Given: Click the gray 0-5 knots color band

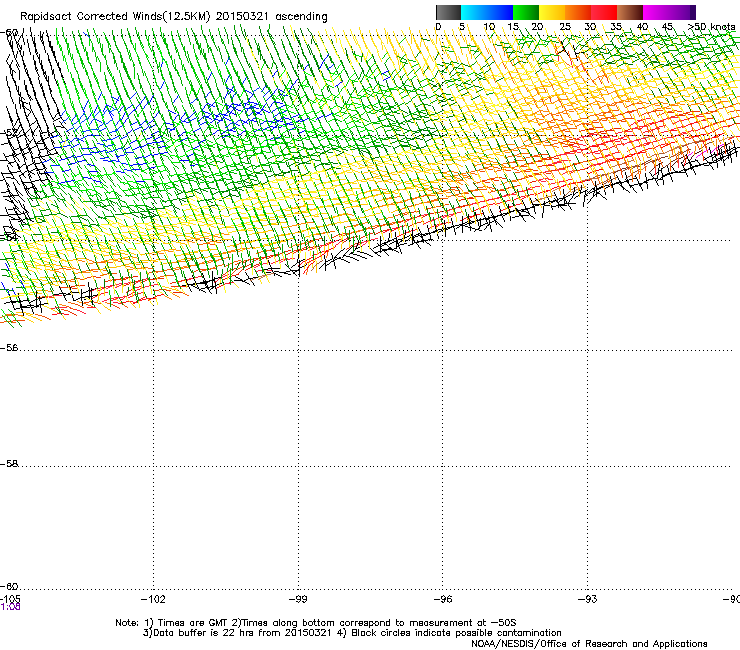Looking at the screenshot, I should click(x=448, y=12).
